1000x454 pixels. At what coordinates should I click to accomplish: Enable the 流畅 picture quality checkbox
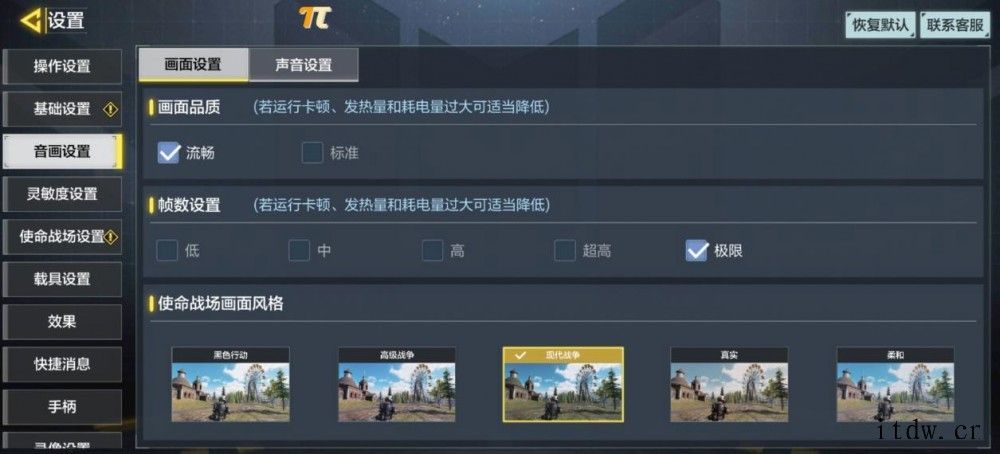tap(168, 153)
